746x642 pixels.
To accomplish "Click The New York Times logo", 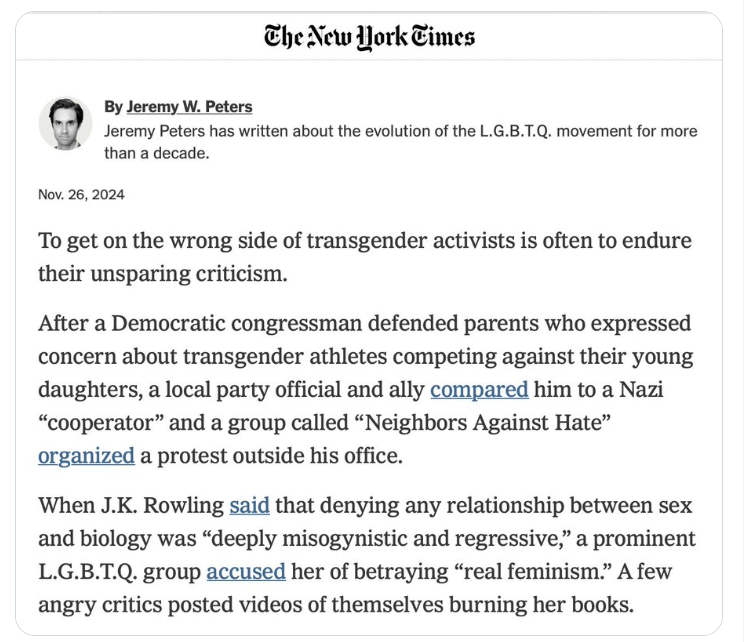I will click(x=369, y=37).
